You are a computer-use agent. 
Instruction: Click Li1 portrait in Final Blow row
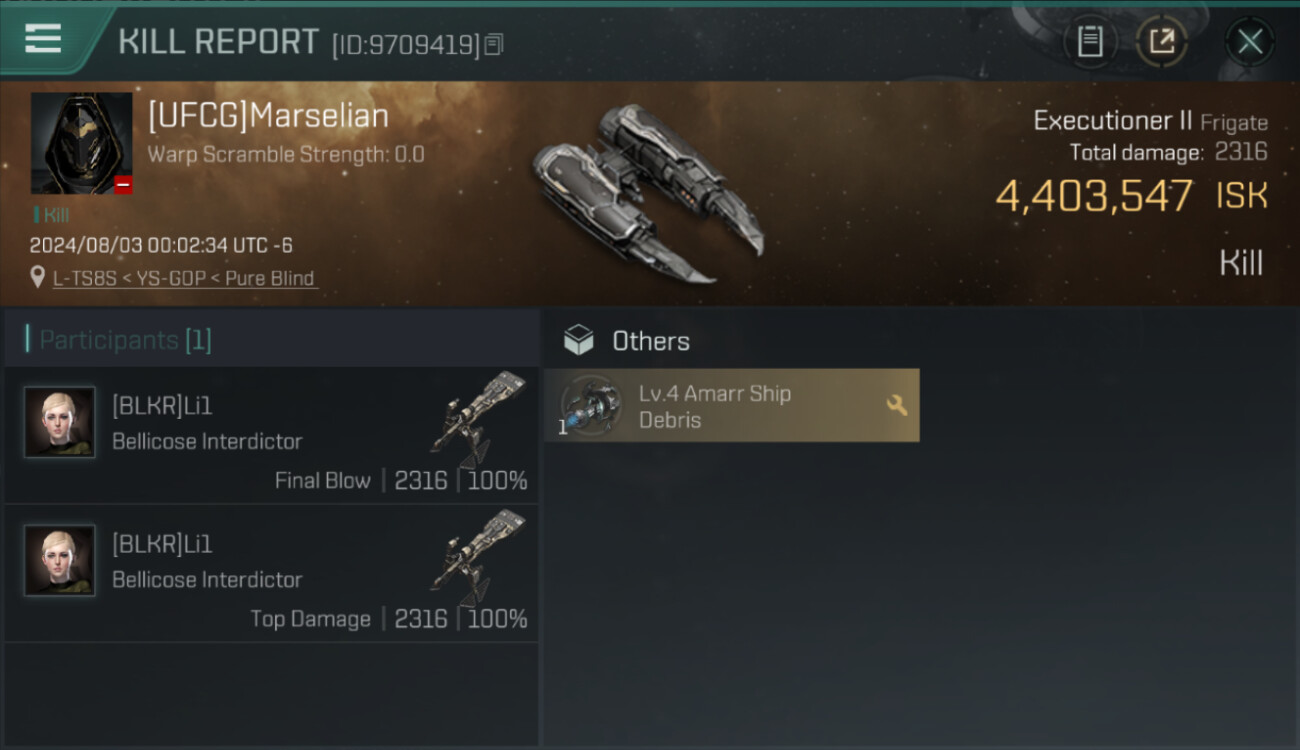tap(60, 422)
